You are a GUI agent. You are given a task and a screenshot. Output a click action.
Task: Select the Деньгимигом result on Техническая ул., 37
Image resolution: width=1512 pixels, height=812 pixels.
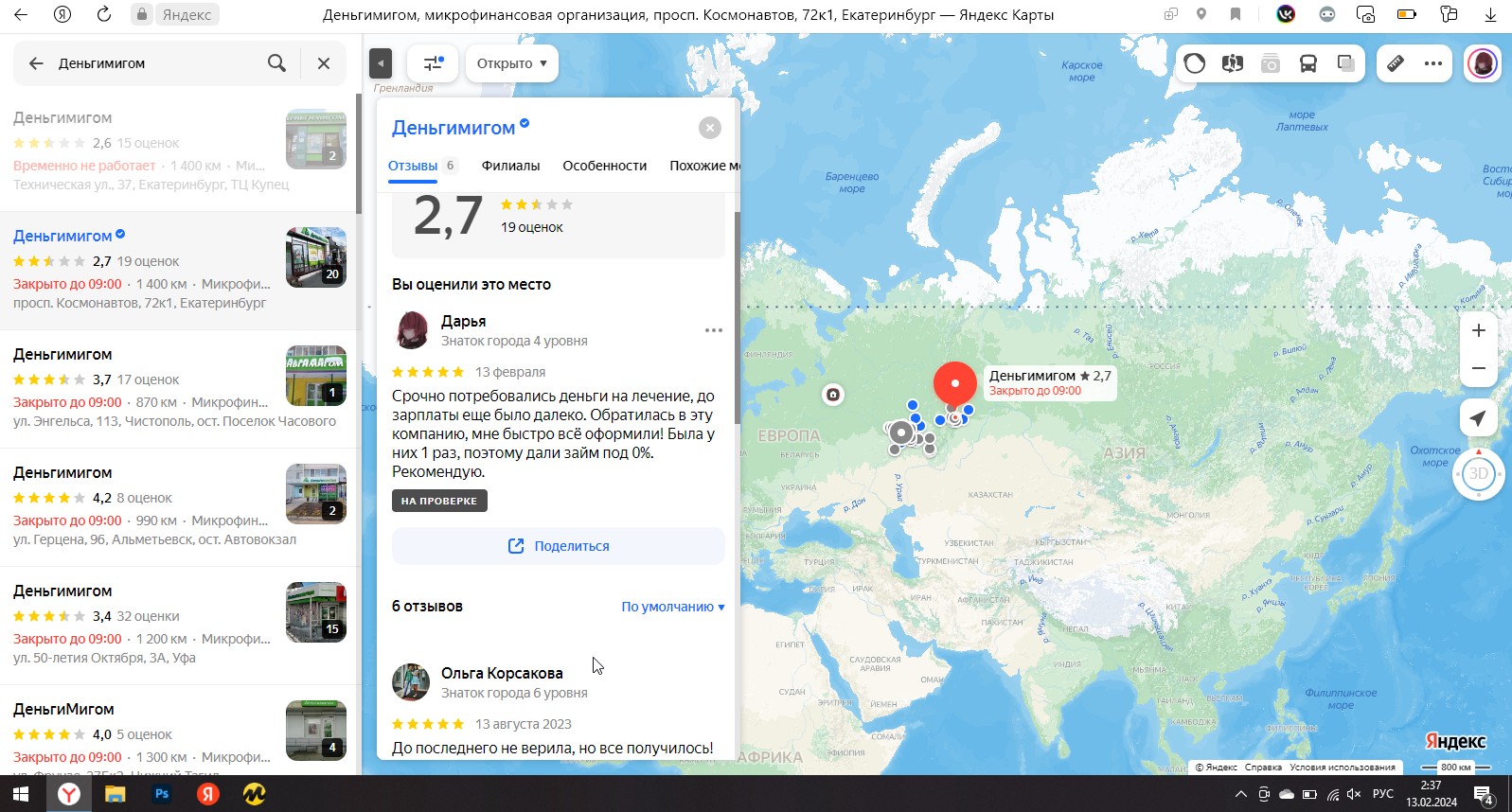pos(178,151)
